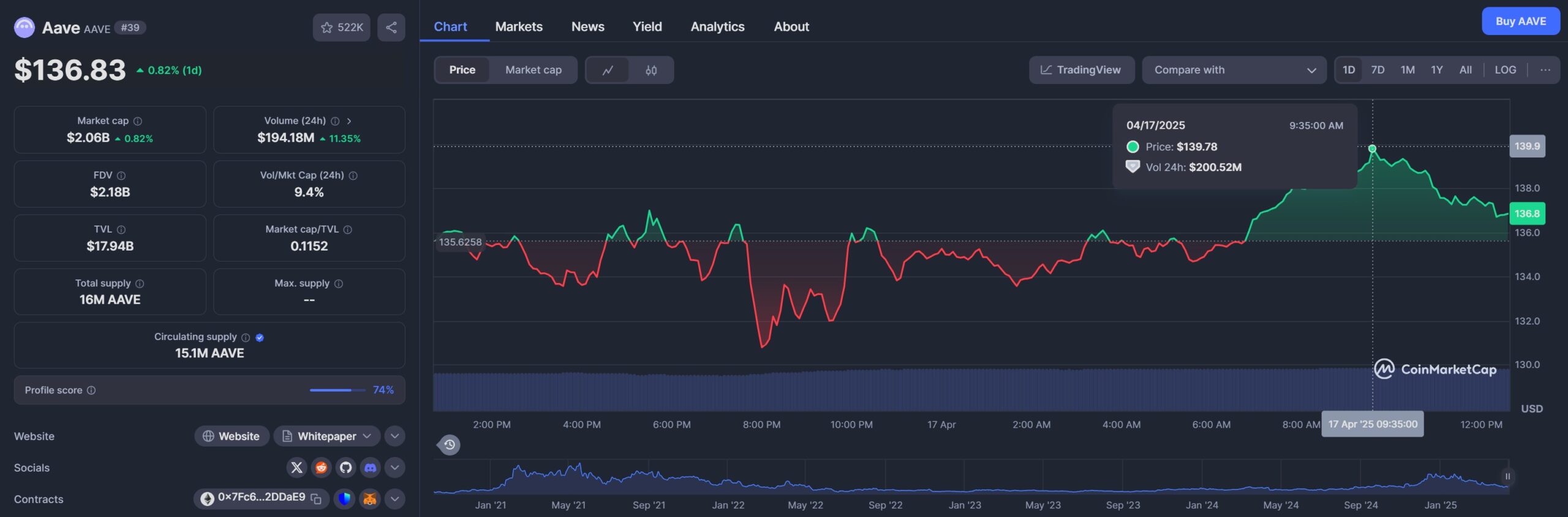Open the TradingView chart button
1568x517 pixels.
click(x=1082, y=70)
